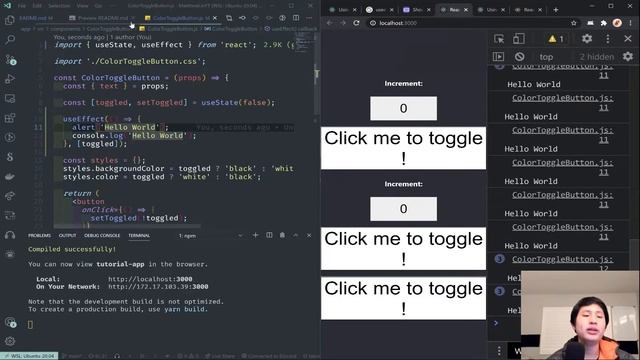640x360 pixels.
Task: Open a new browser tab with the plus
Action: coord(556,9)
